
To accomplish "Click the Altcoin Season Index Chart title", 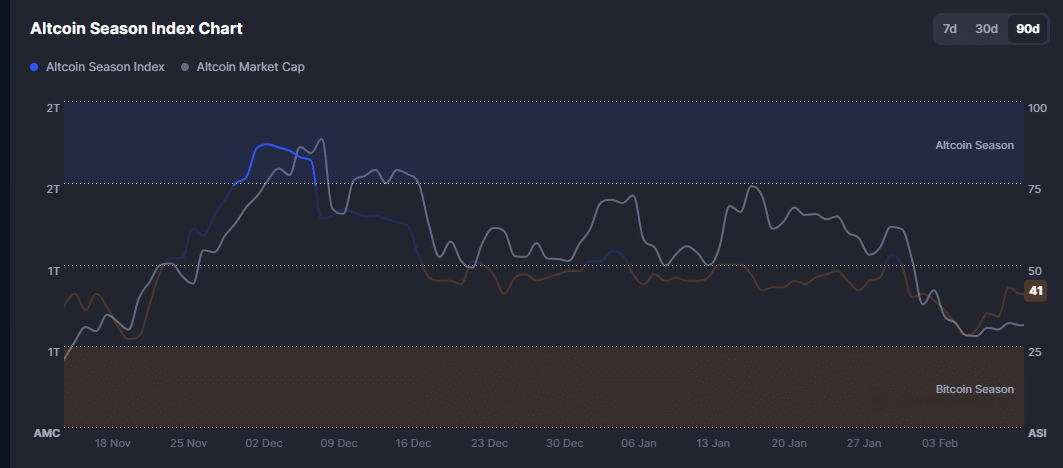I will coord(136,29).
